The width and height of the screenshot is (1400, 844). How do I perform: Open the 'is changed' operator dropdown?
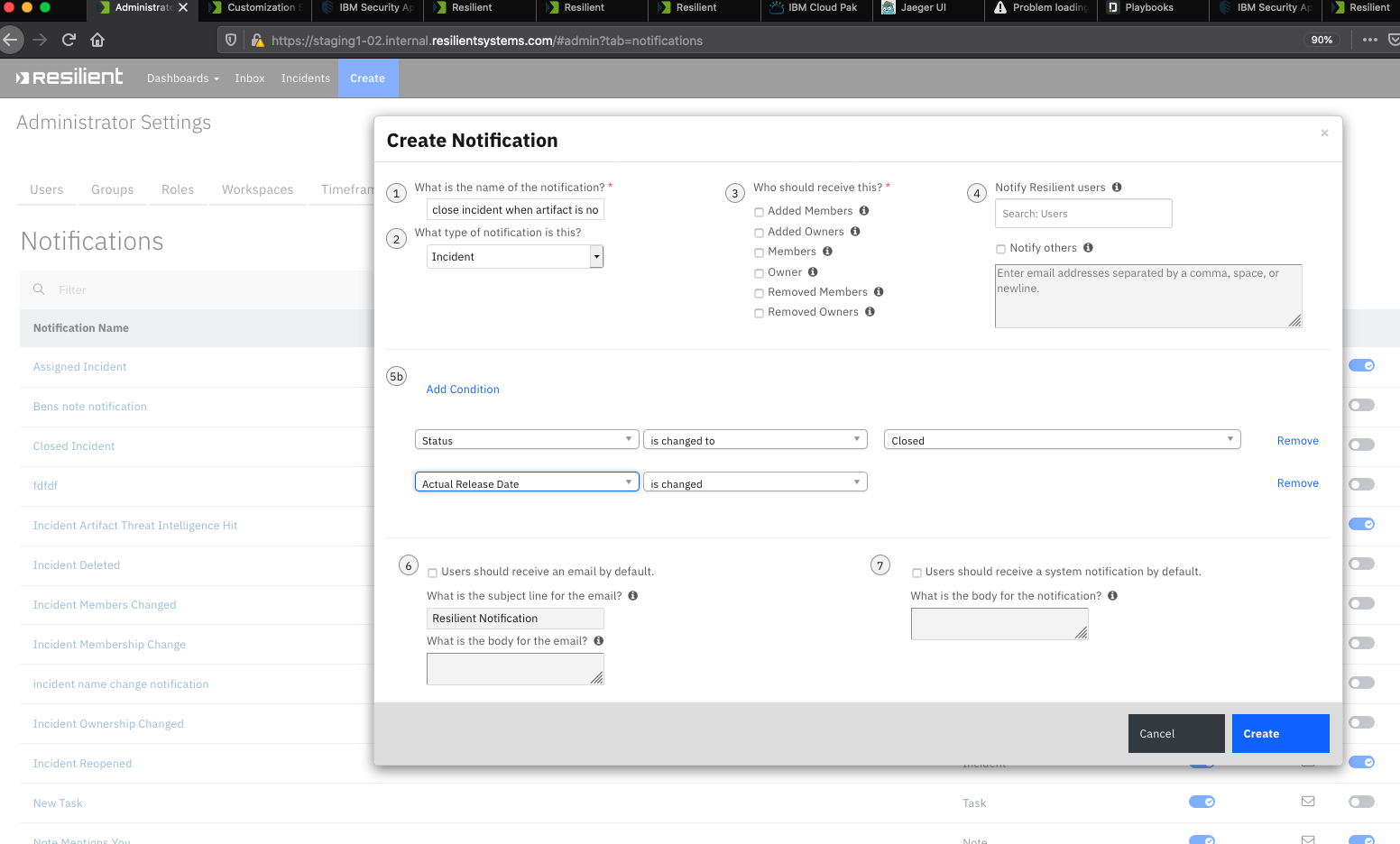755,482
